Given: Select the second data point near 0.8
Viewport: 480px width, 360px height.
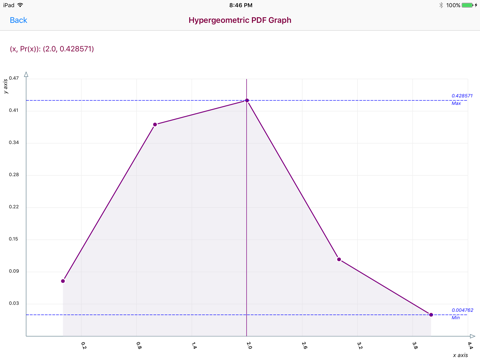Looking at the screenshot, I should point(155,124).
